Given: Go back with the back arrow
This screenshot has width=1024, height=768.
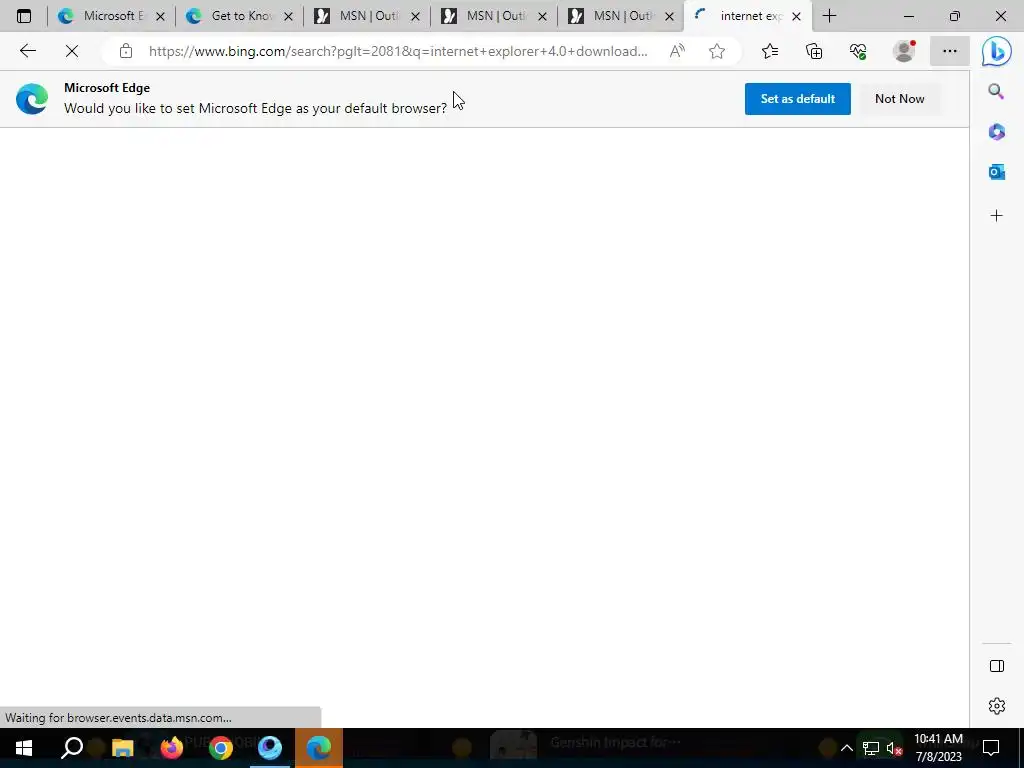Looking at the screenshot, I should 27,51.
